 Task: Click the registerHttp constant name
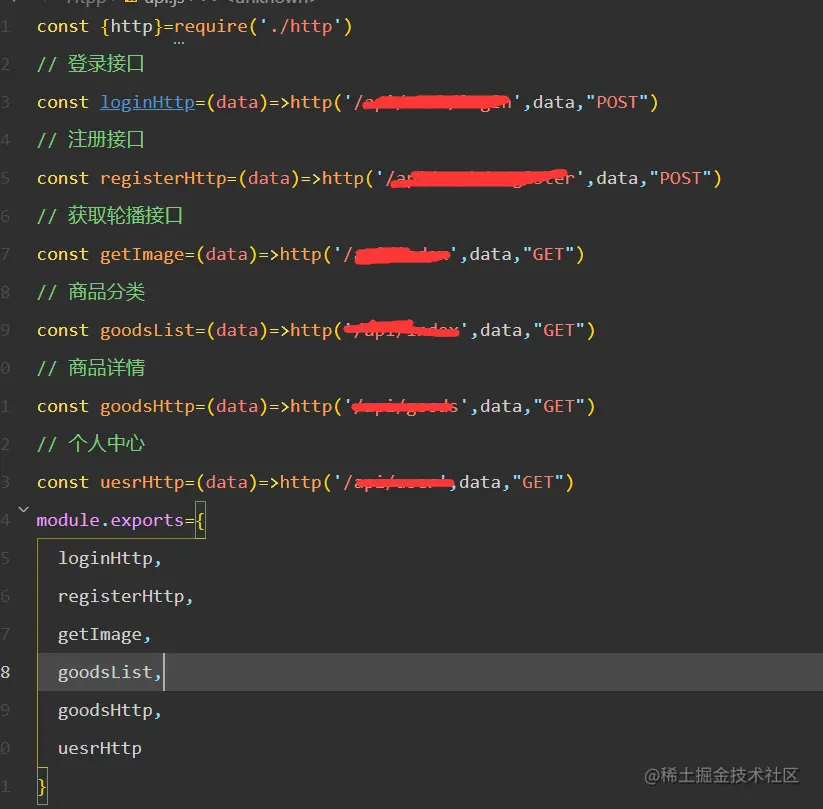pos(163,178)
